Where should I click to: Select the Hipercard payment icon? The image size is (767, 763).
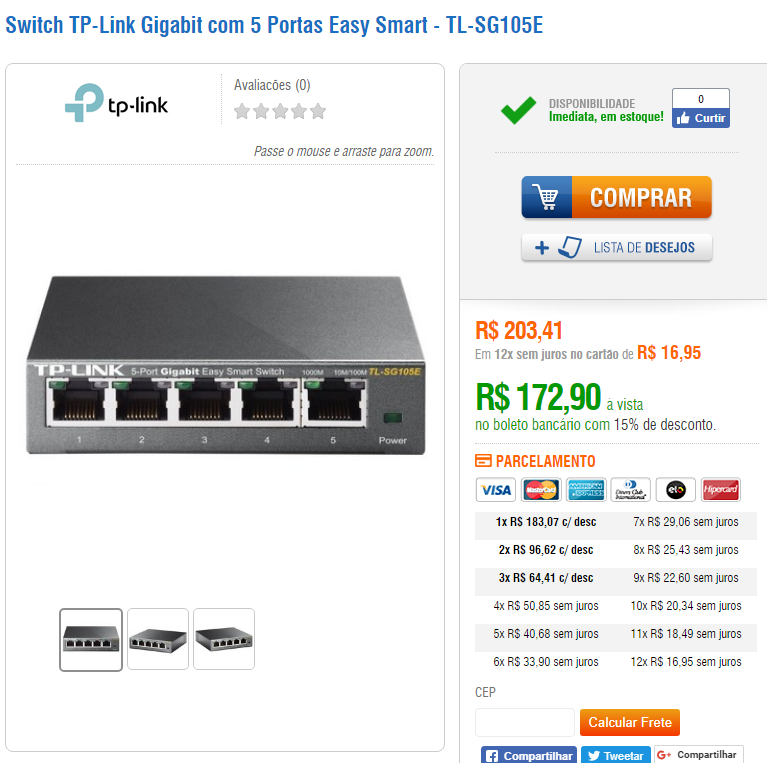pos(721,490)
